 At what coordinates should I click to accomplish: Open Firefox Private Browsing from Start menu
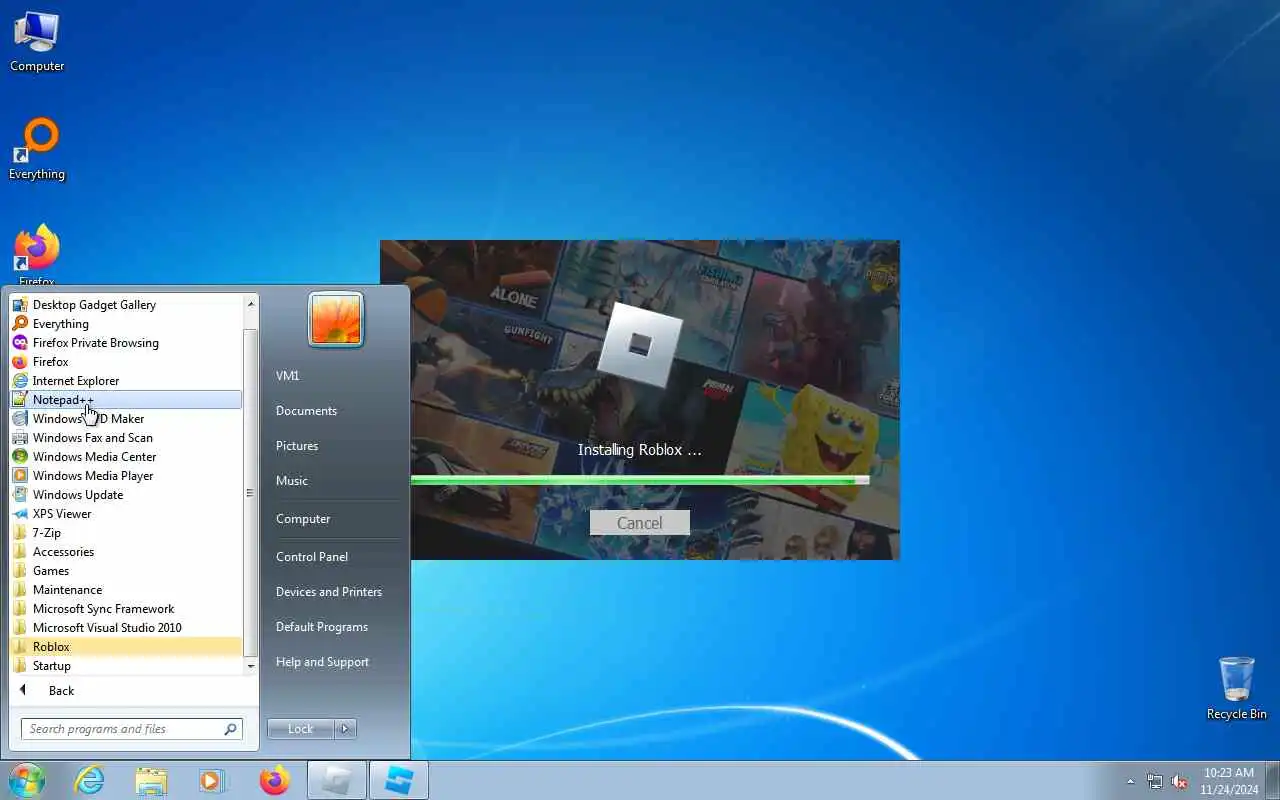point(126,342)
